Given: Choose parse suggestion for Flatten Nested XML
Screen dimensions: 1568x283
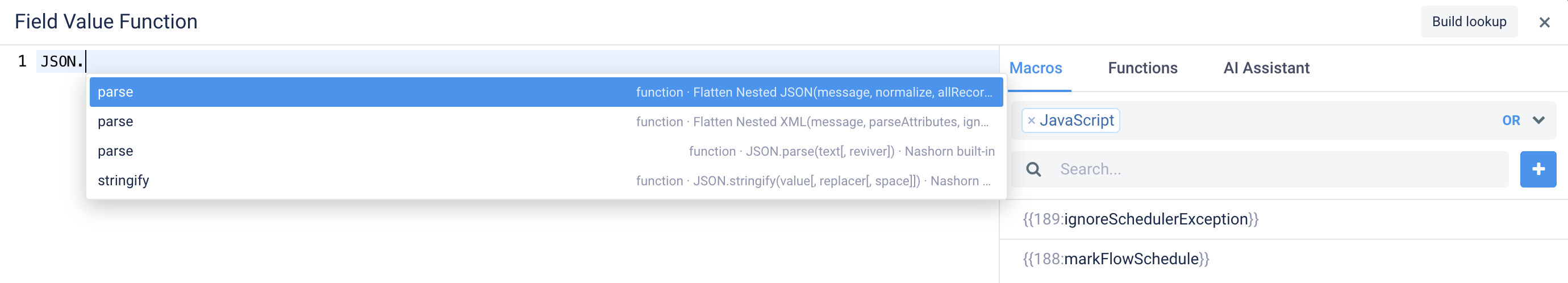Looking at the screenshot, I should coord(546,122).
